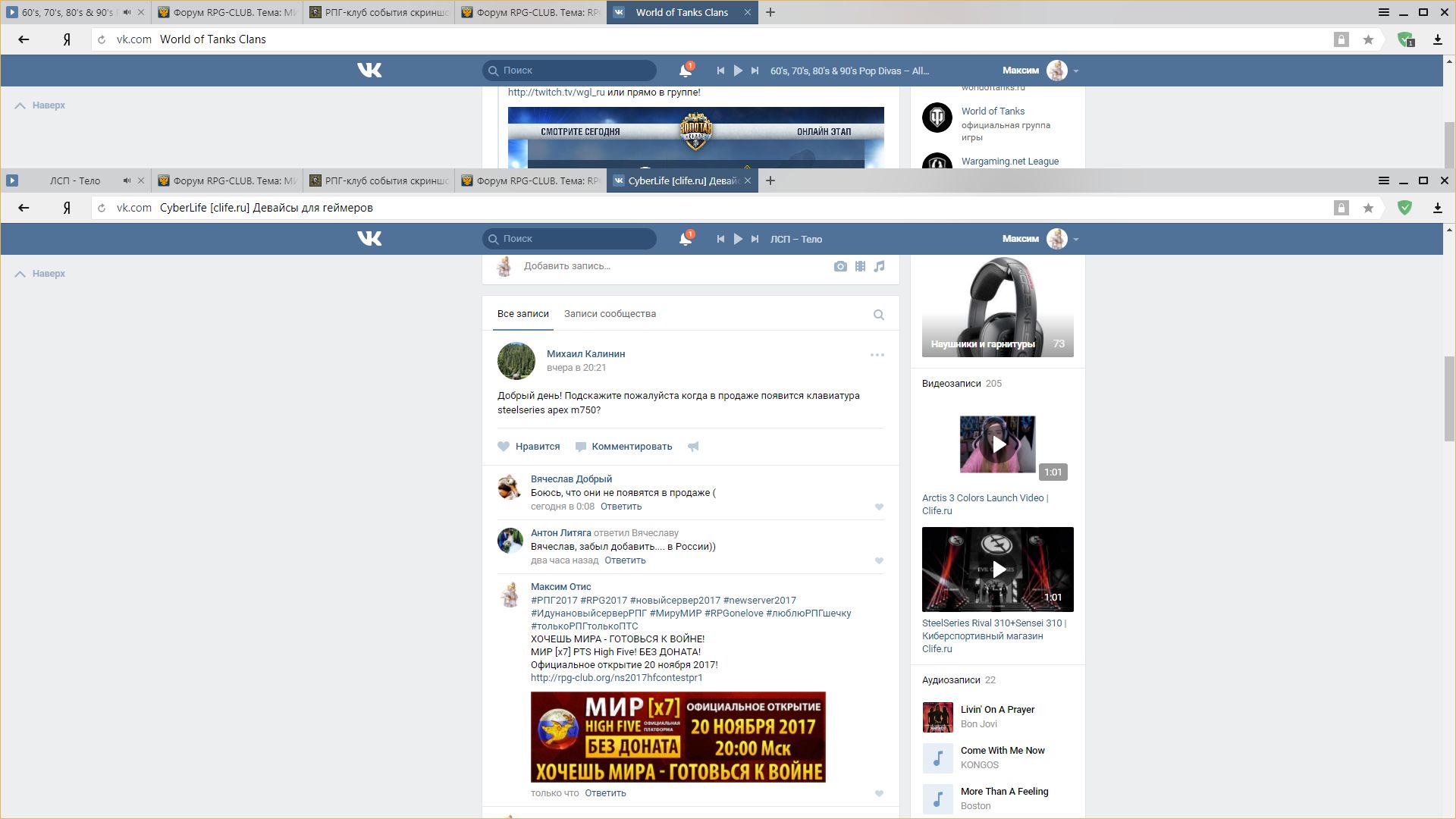
Task: Open the profile dropdown arrow in the front window
Action: [1076, 240]
